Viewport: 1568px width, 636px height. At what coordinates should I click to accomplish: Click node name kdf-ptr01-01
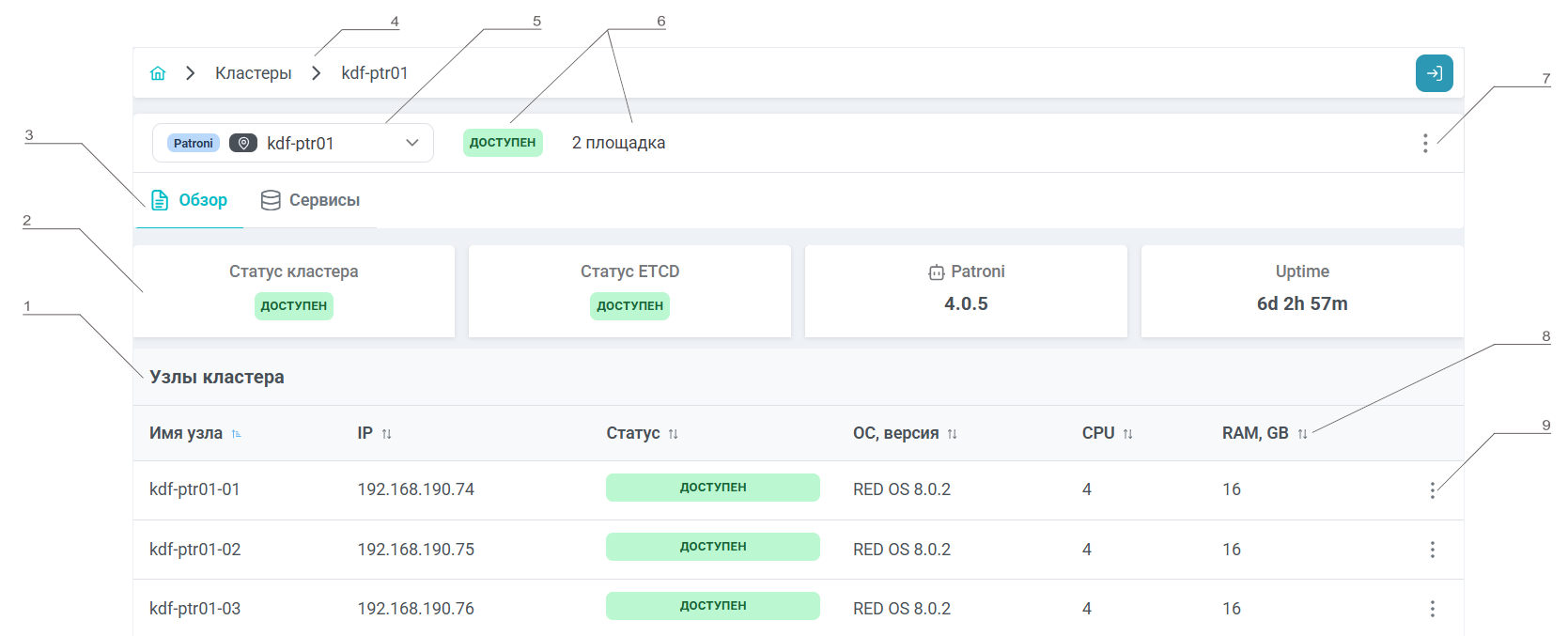194,489
